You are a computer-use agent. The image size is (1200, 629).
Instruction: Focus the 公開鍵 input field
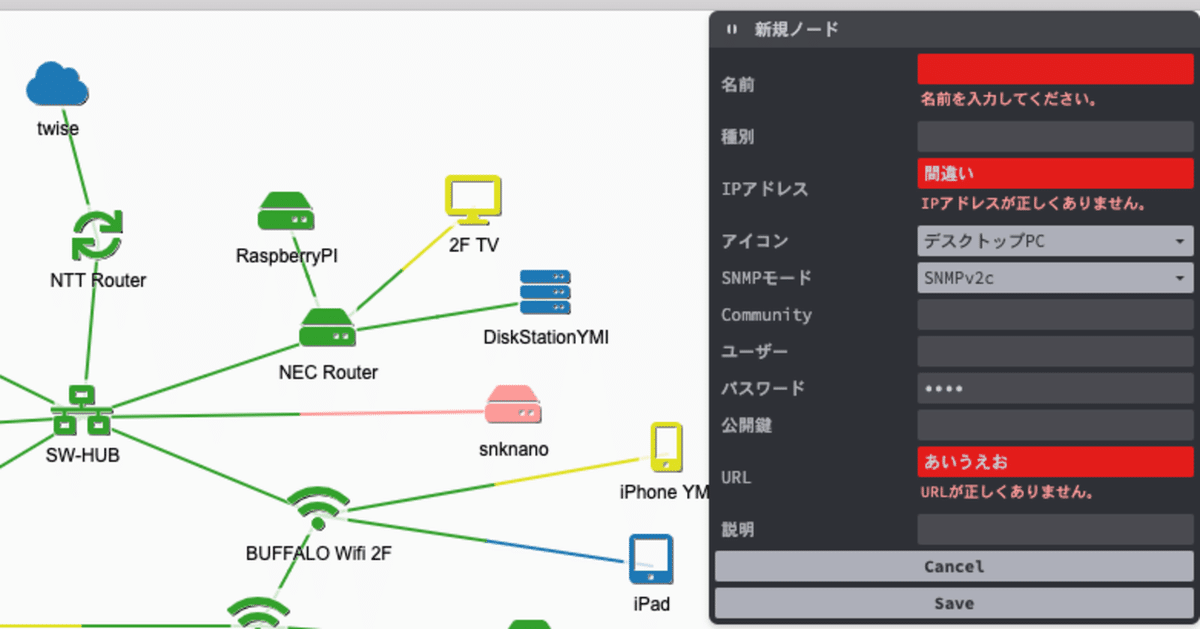click(x=1055, y=425)
